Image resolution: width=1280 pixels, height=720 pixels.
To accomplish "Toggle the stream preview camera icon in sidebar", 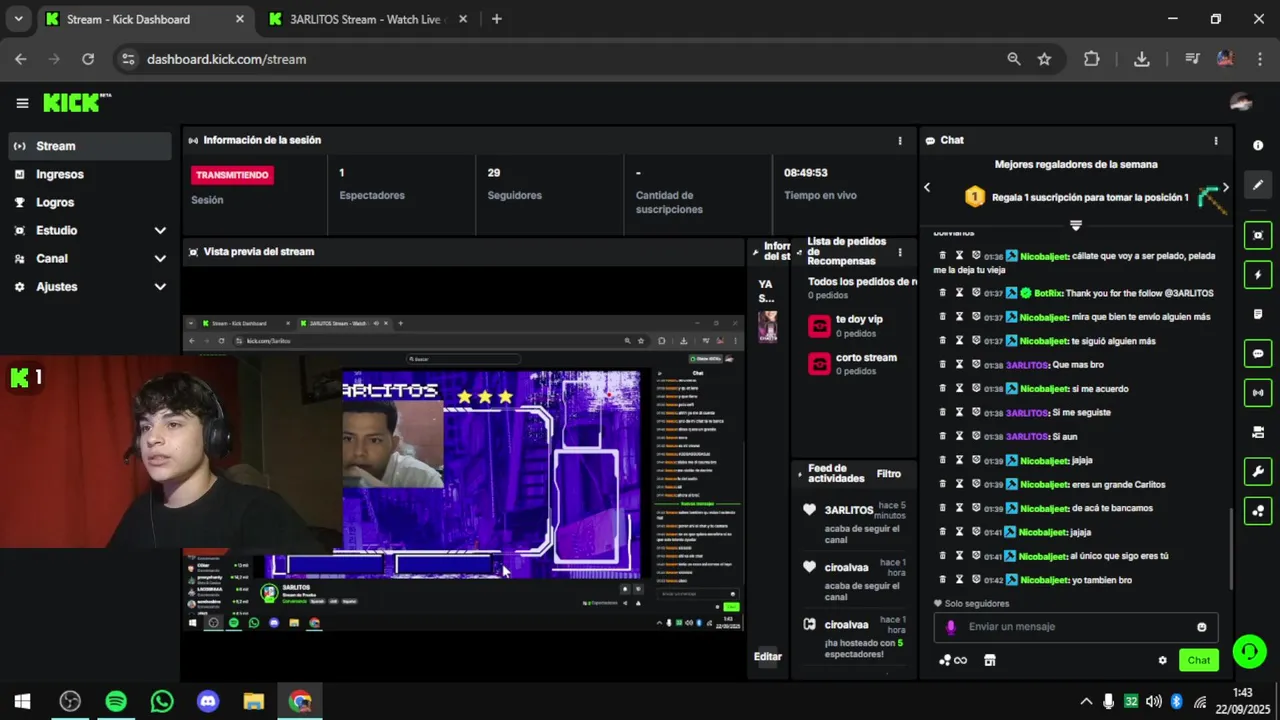I will click(x=1258, y=235).
